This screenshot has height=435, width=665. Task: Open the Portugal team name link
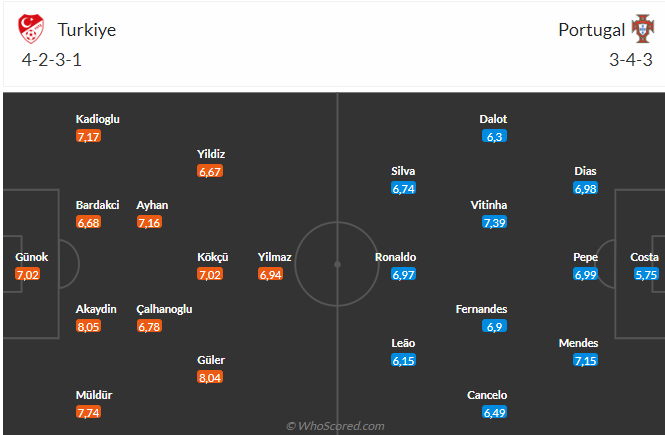coord(591,30)
